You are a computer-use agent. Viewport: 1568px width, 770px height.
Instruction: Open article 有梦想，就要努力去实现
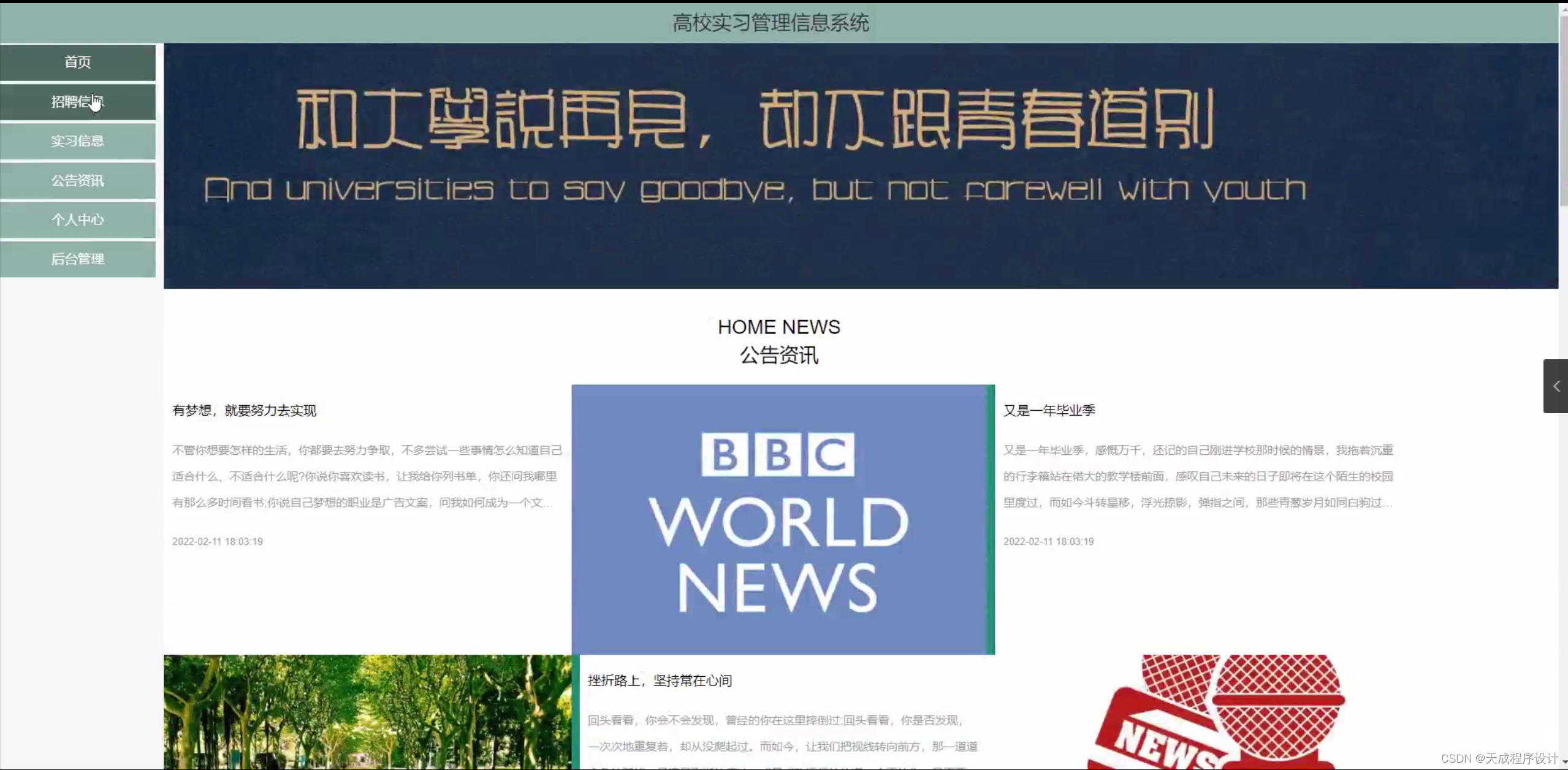pos(244,411)
